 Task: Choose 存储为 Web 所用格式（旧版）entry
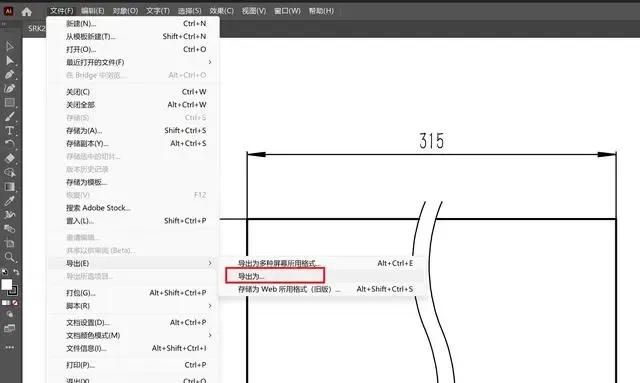(x=323, y=289)
